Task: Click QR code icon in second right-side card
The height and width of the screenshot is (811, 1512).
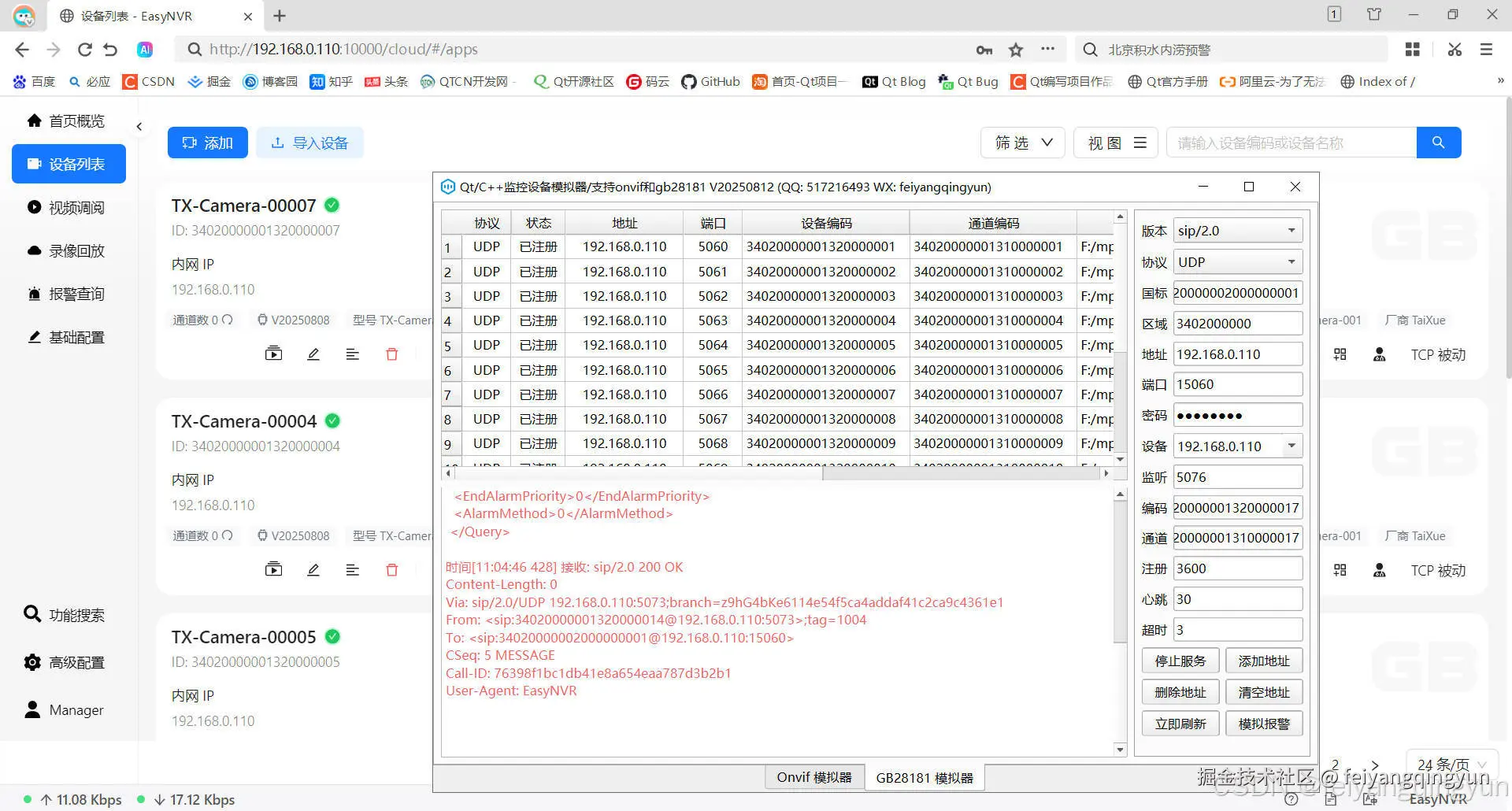Action: click(1340, 570)
